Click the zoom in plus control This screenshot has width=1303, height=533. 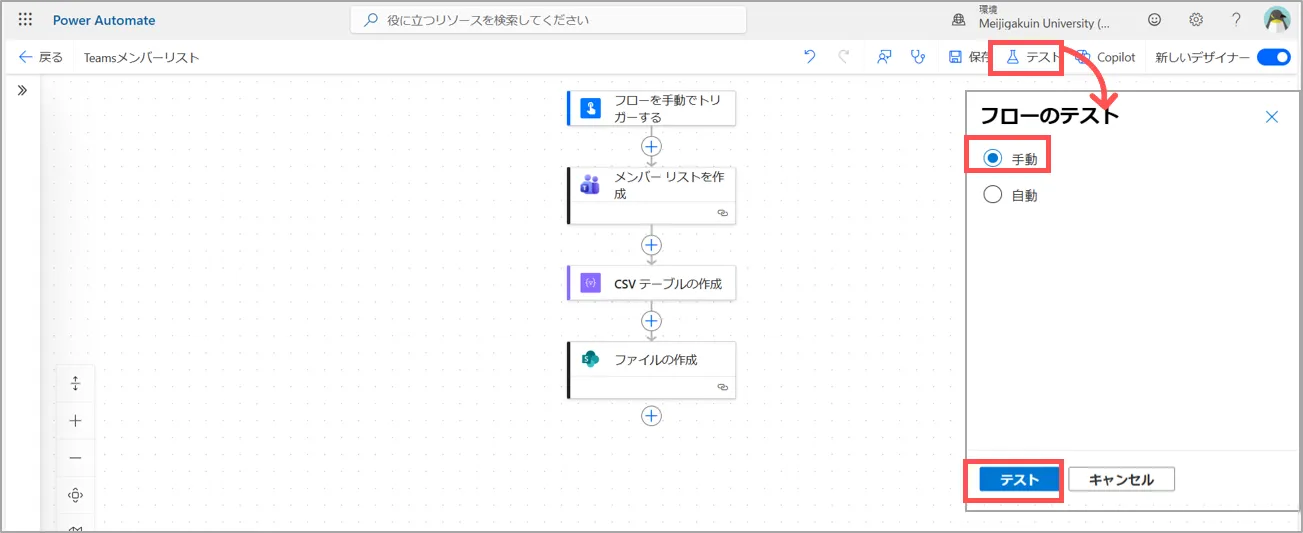pyautogui.click(x=75, y=421)
